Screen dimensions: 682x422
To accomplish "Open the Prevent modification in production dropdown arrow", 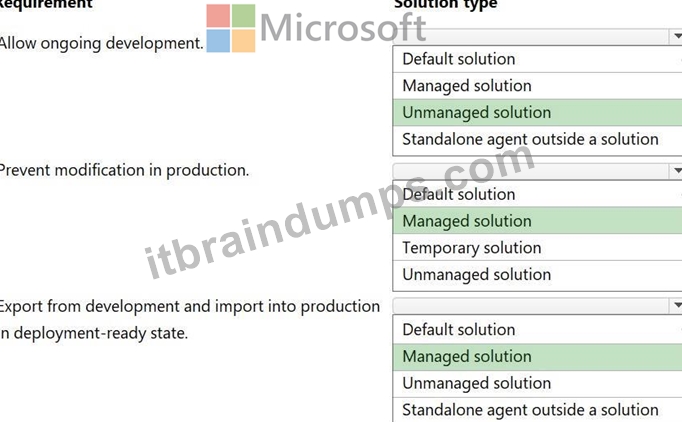I will point(676,171).
